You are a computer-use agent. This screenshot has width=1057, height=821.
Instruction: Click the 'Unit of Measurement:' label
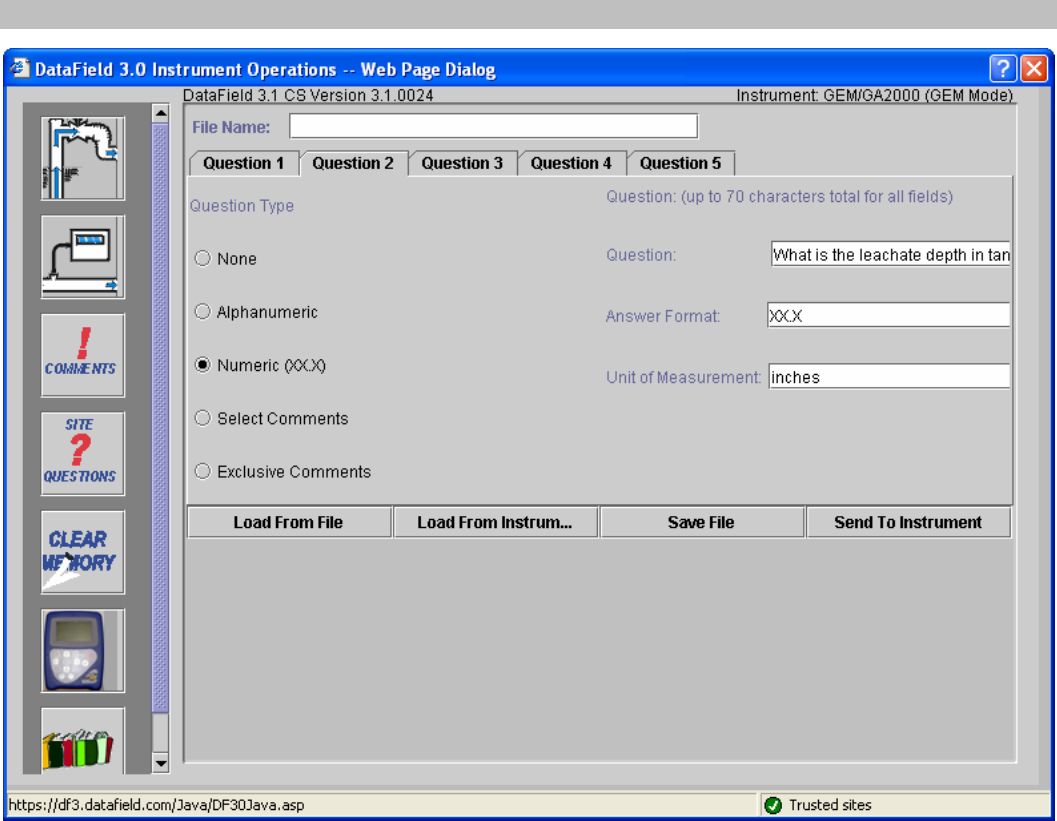click(x=684, y=377)
